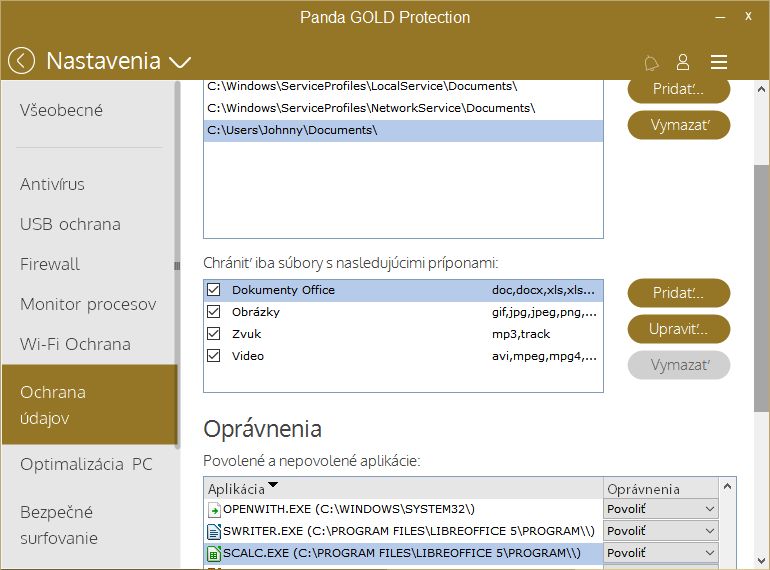The image size is (770, 570).
Task: Open the Antivírus settings section
Action: (52, 184)
